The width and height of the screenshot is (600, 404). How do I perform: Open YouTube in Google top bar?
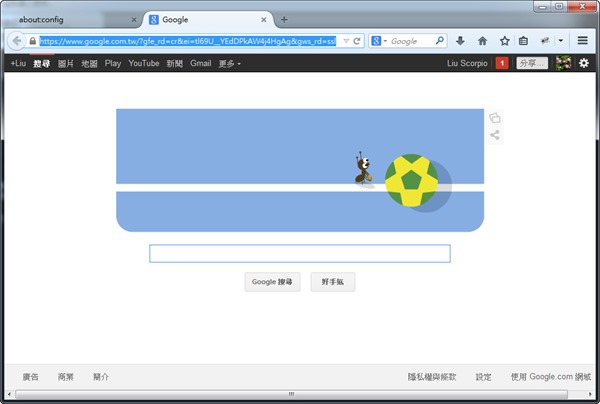(144, 64)
